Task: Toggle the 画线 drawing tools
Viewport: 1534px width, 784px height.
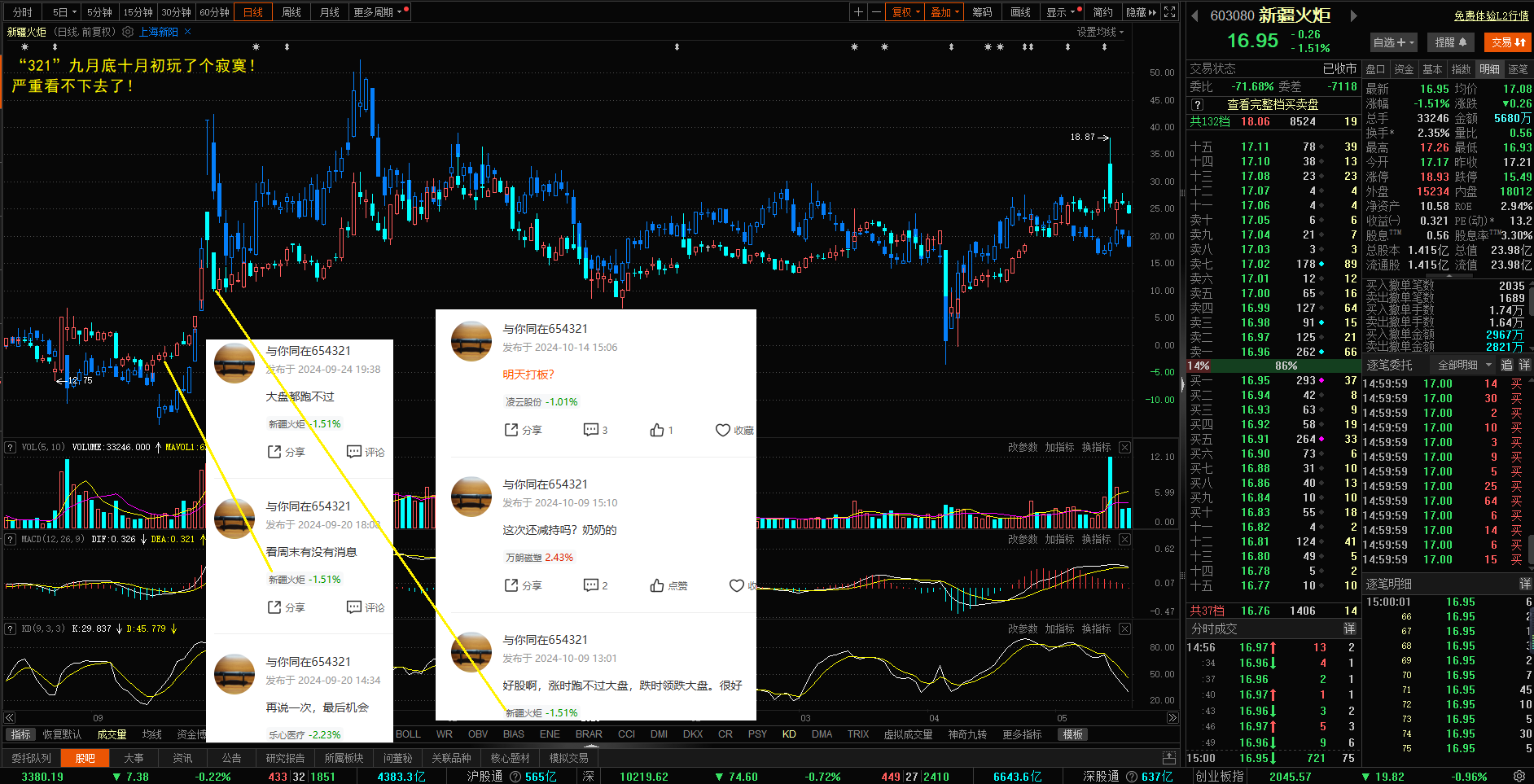Action: coord(1020,12)
